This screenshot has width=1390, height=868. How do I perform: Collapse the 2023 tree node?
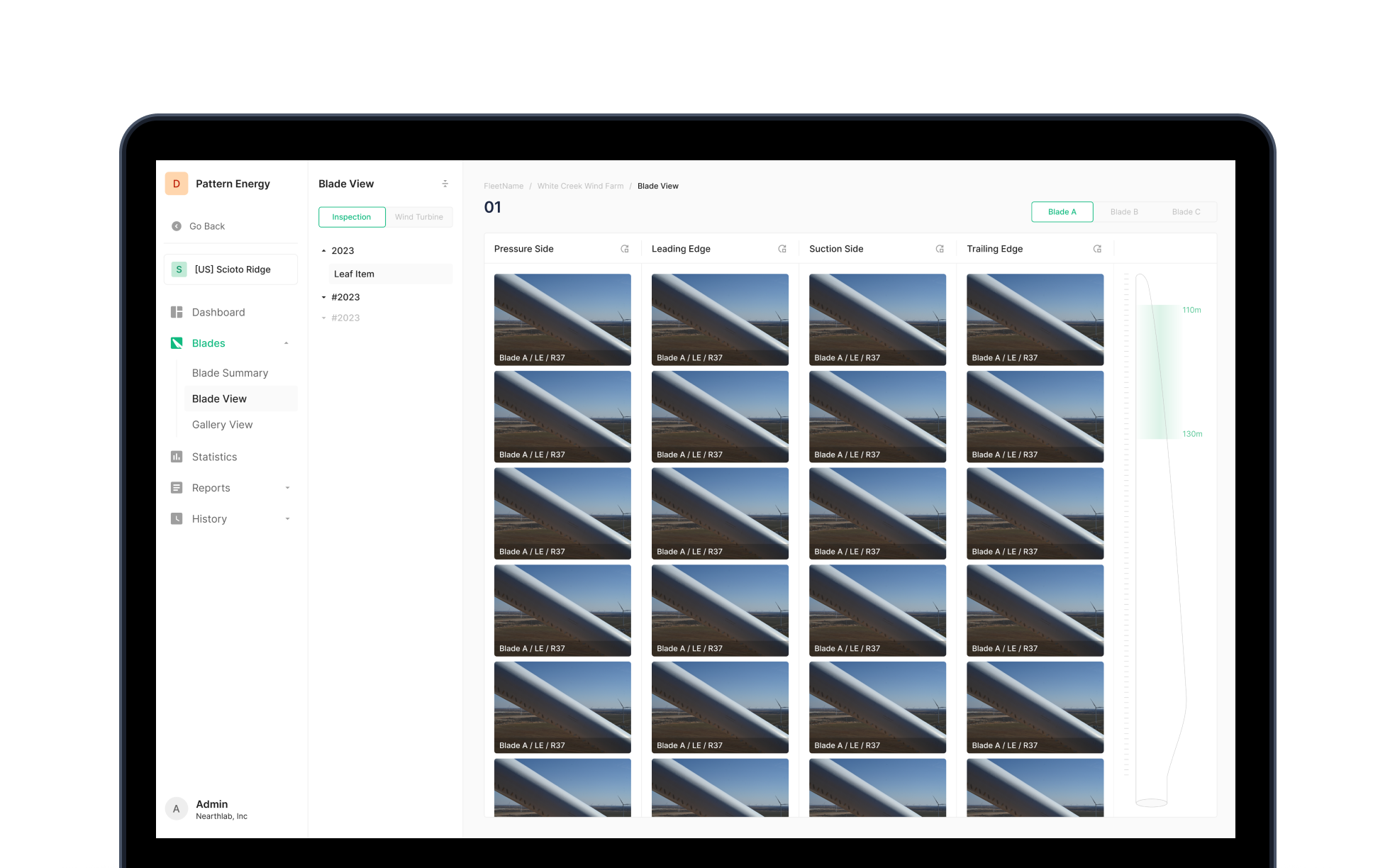pos(324,251)
